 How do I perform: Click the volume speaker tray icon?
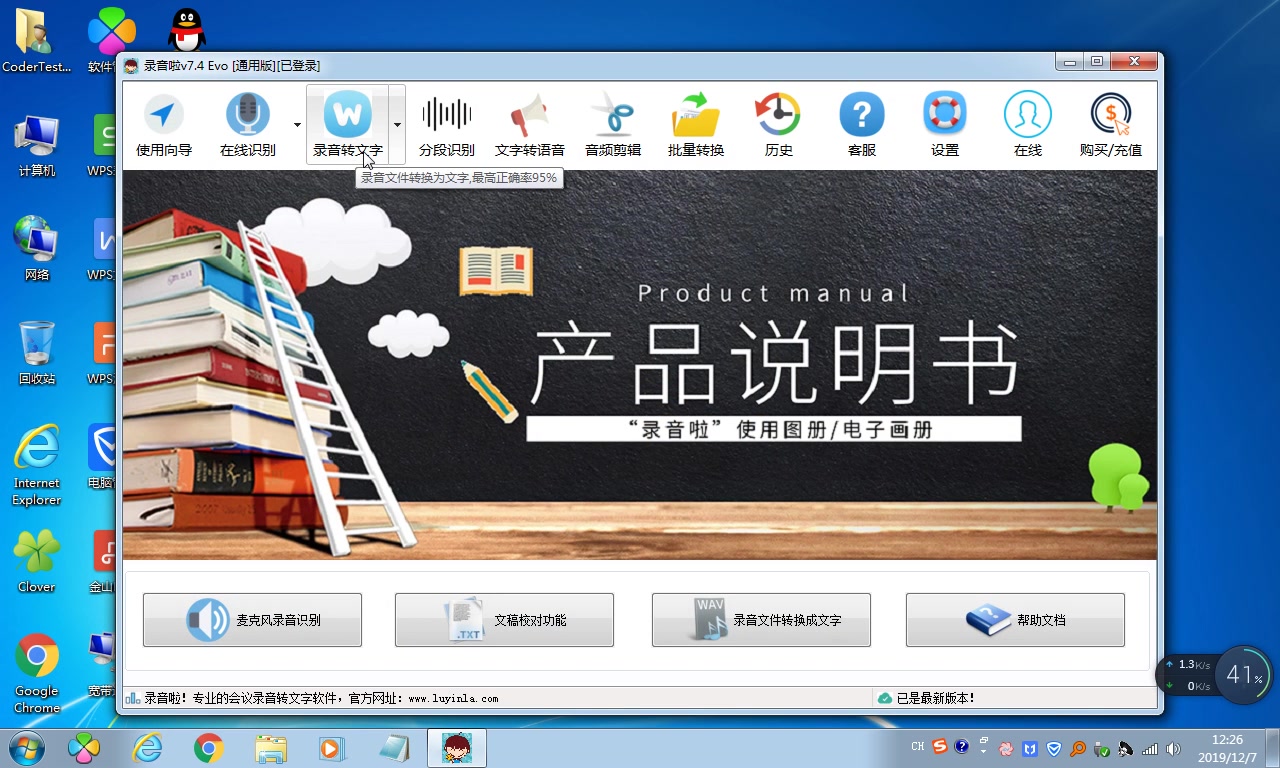(x=1173, y=748)
